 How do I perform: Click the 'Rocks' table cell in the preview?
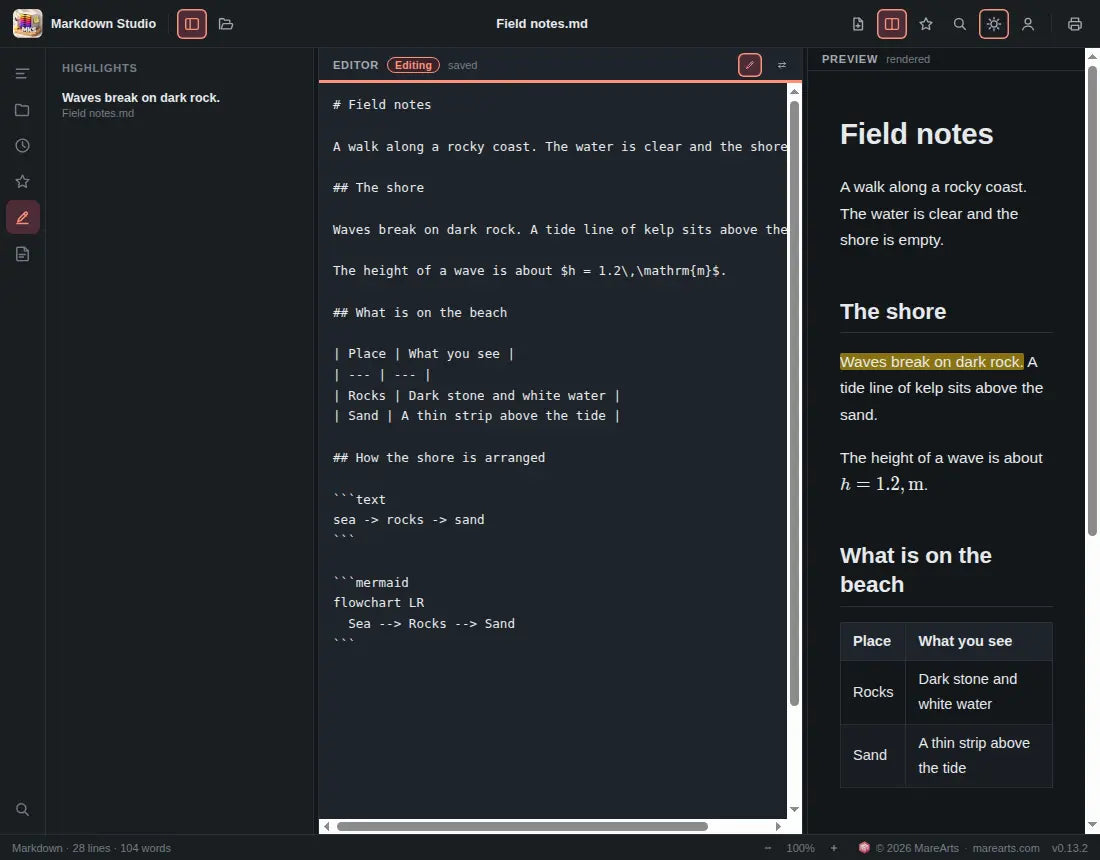[873, 692]
